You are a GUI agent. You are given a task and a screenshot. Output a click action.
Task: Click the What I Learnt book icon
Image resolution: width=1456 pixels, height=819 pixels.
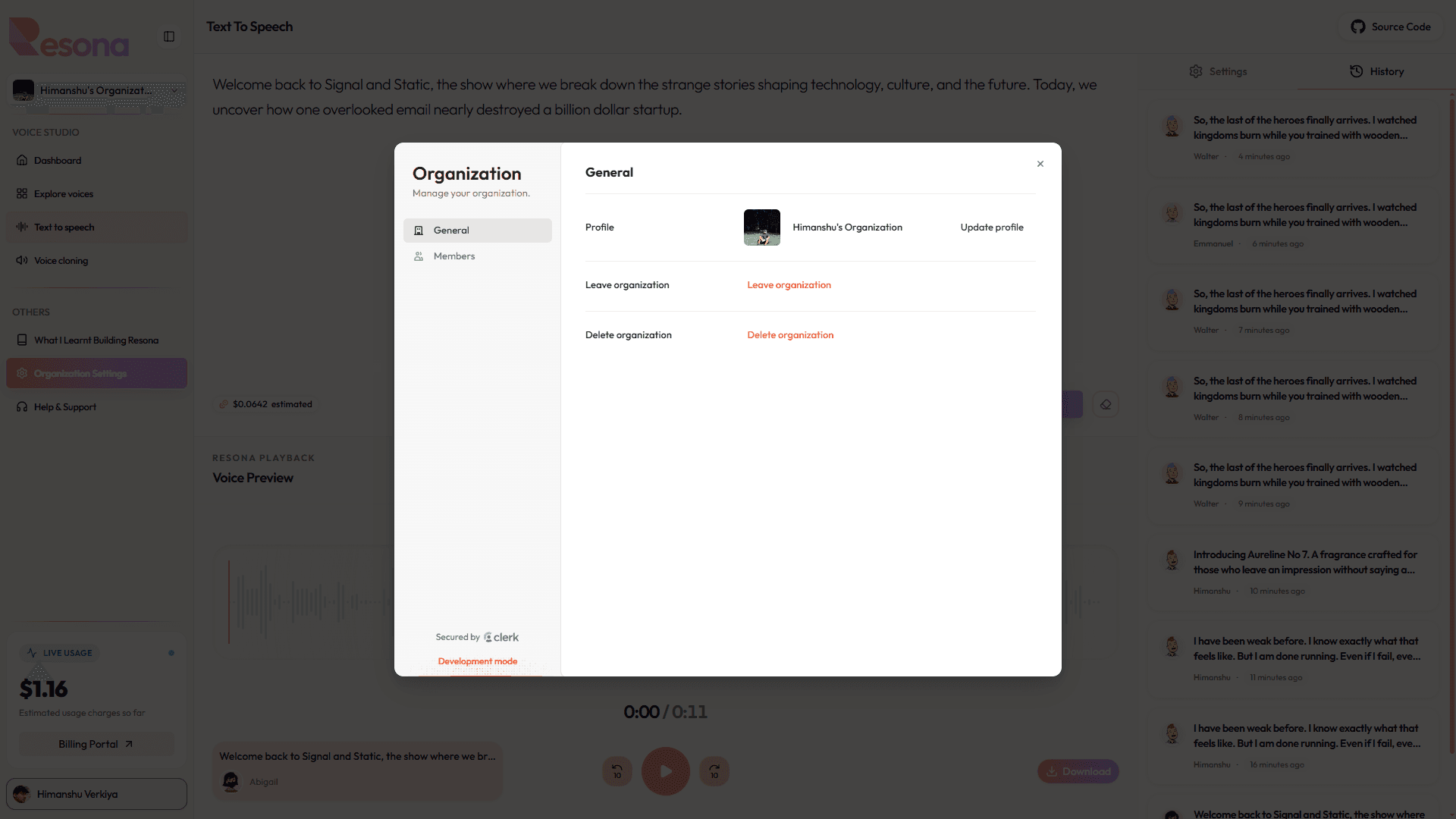tap(22, 340)
